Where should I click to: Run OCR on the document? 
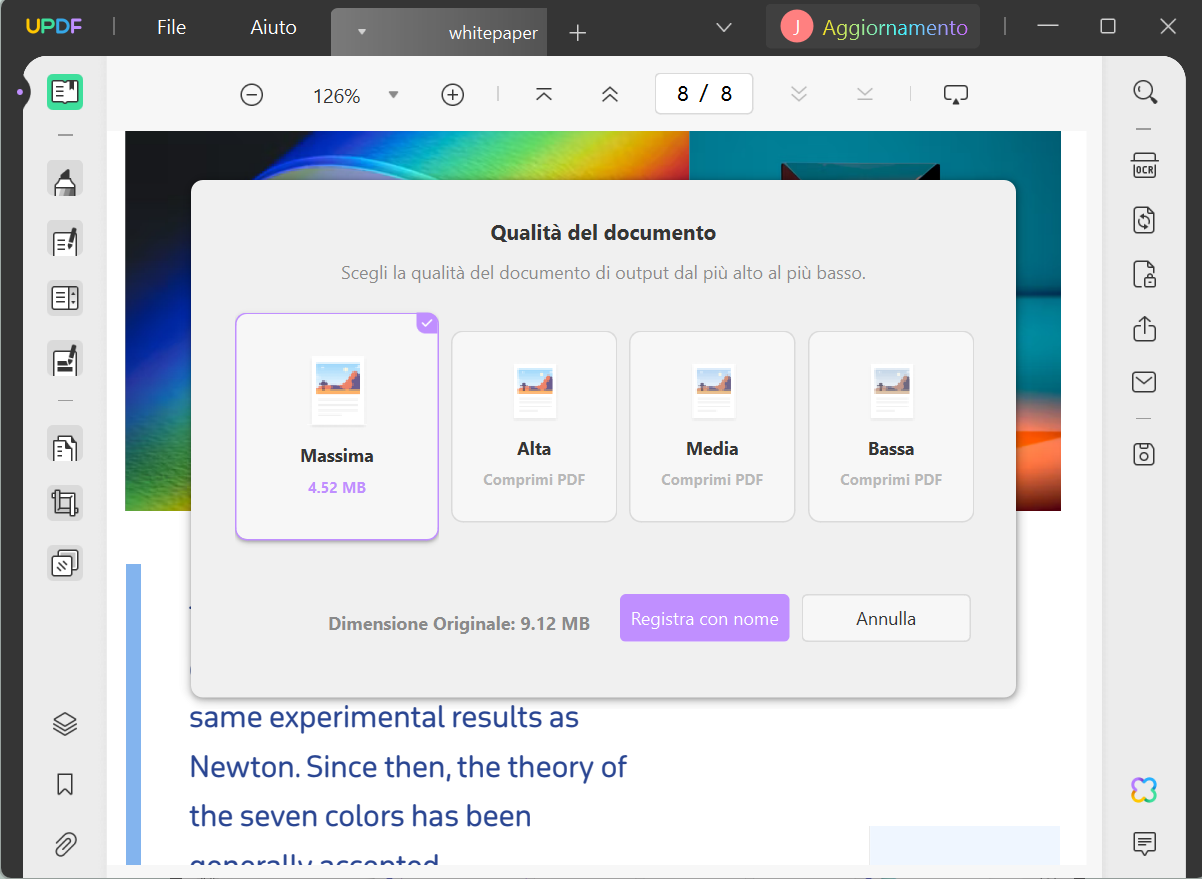(1143, 165)
